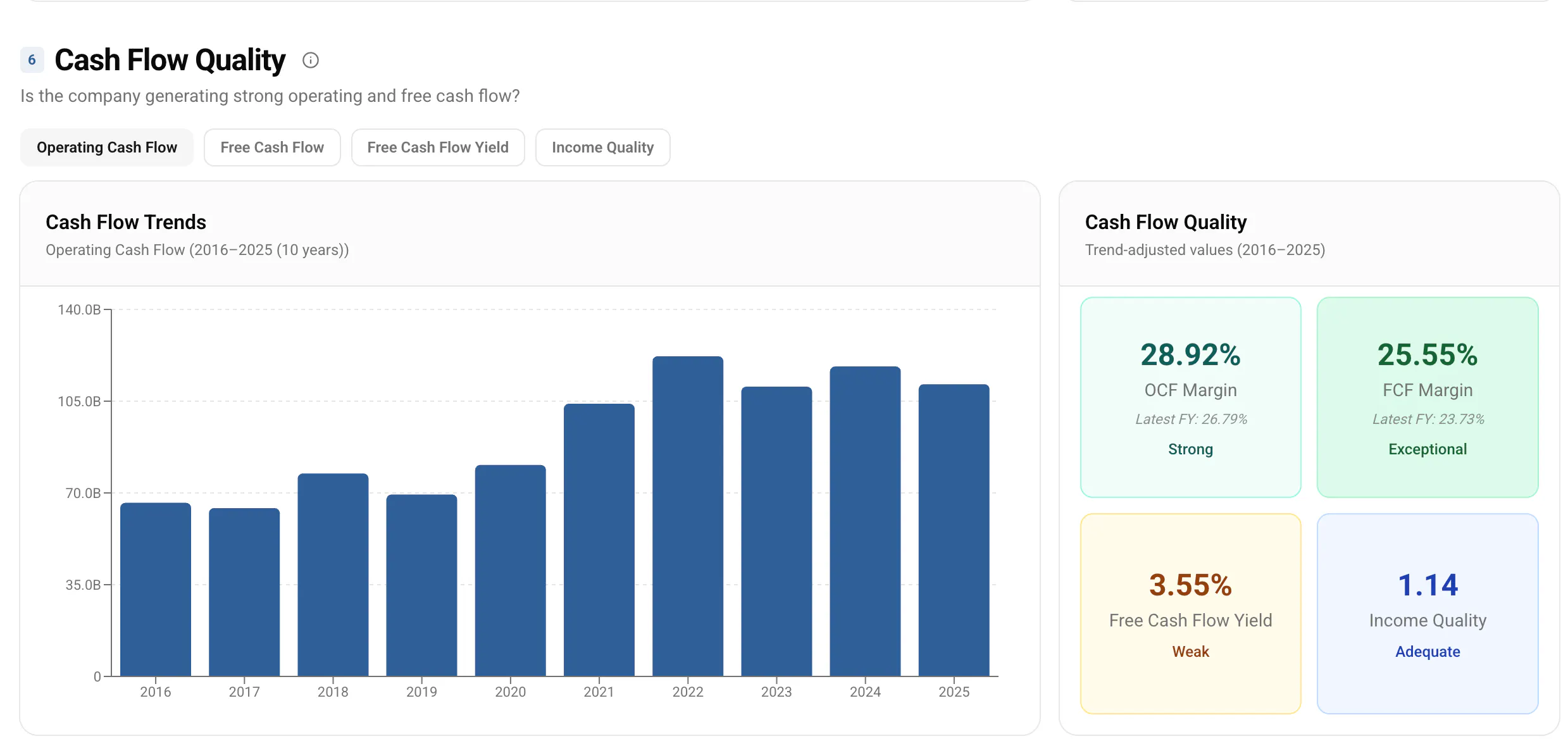This screenshot has height=753, width=1568.
Task: Show the Income Quality tab
Action: pos(602,147)
